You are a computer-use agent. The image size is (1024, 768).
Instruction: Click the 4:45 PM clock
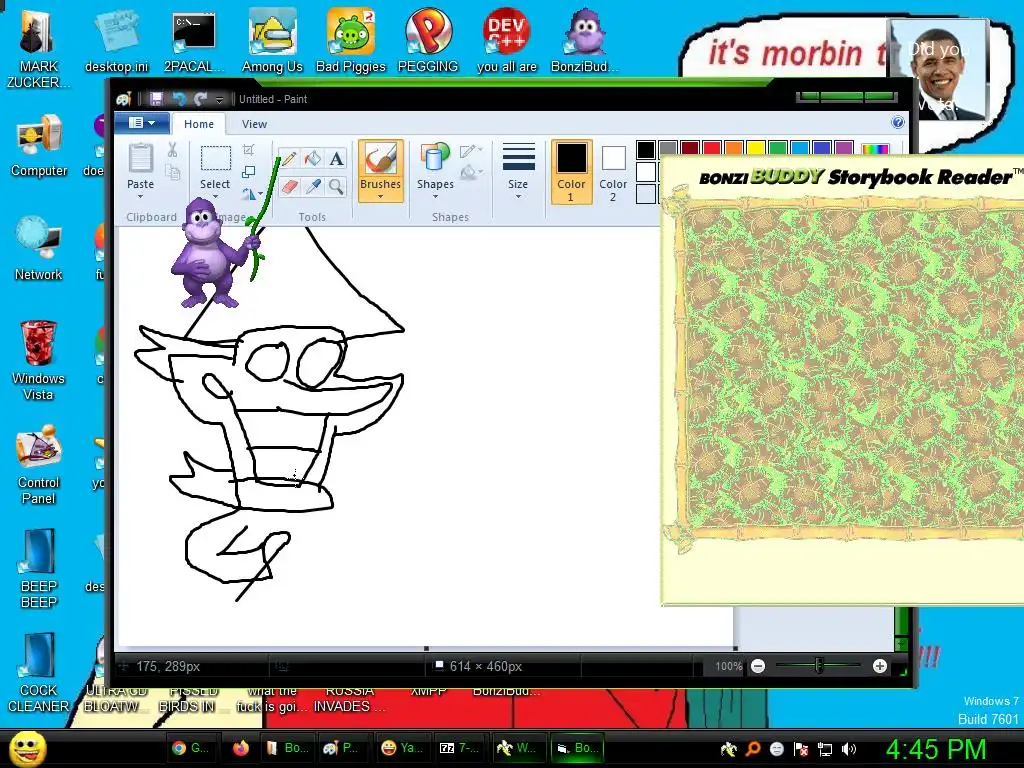point(936,749)
